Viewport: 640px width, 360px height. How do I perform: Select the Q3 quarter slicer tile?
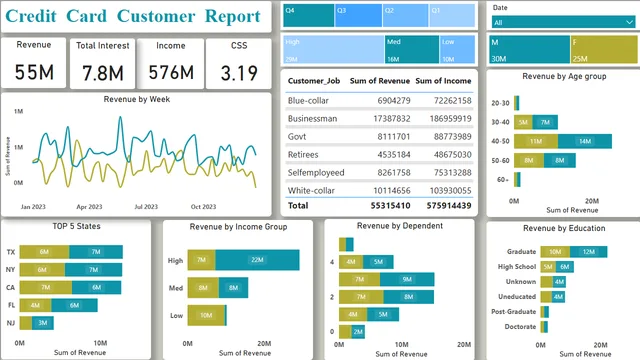click(x=358, y=16)
